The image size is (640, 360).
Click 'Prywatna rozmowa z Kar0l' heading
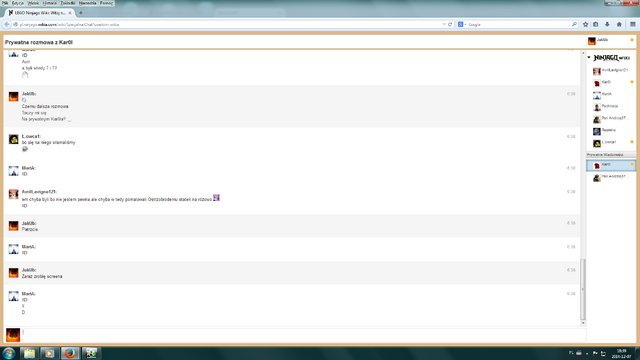click(x=39, y=42)
